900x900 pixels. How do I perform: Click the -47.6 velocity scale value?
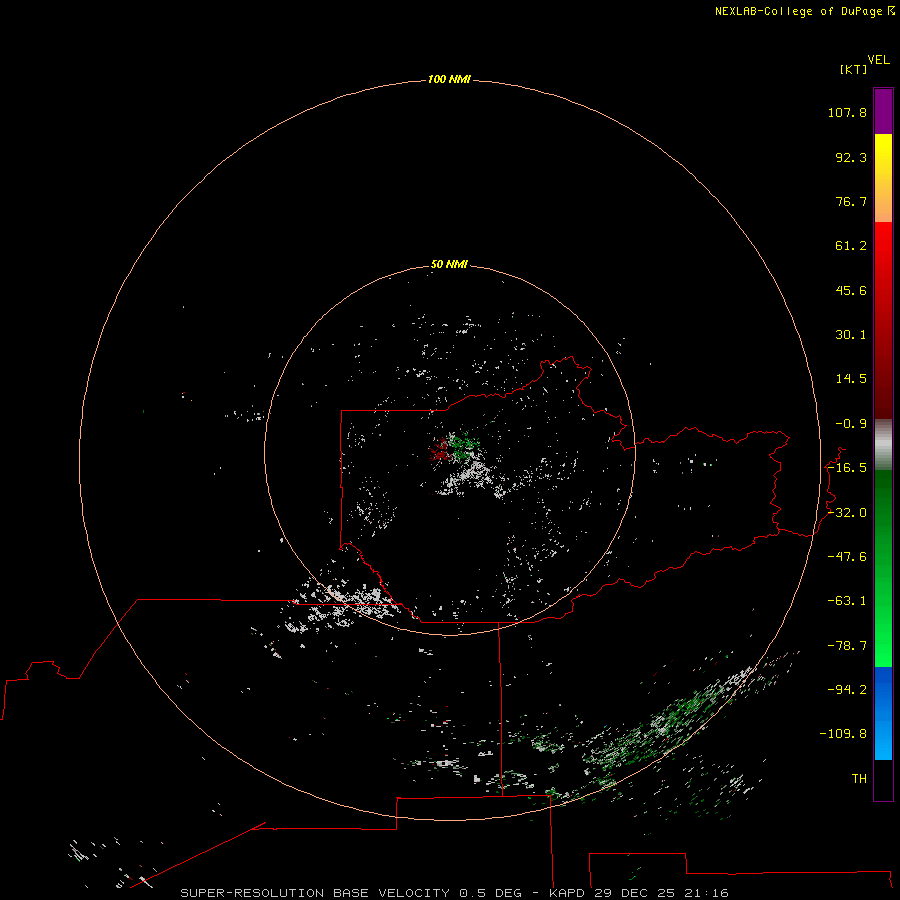(x=847, y=557)
